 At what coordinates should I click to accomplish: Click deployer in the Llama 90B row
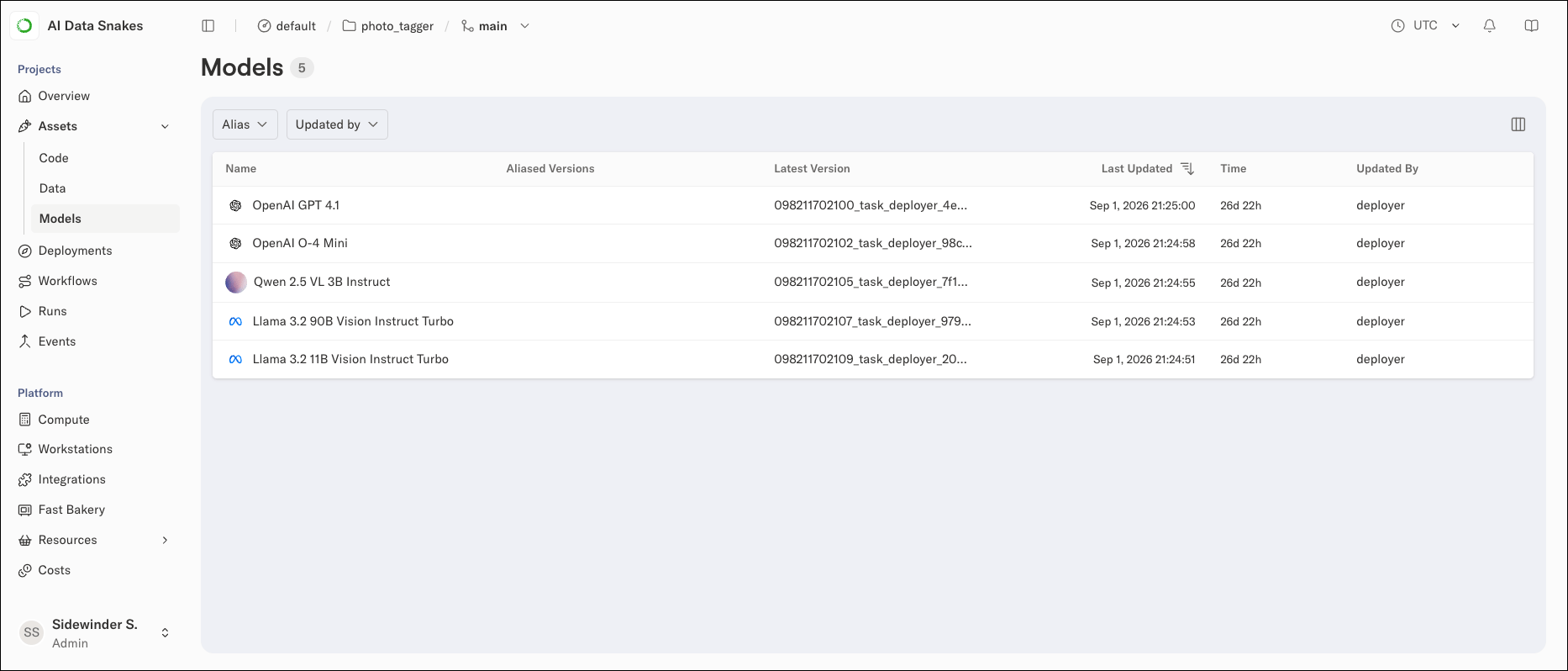pyautogui.click(x=1381, y=321)
